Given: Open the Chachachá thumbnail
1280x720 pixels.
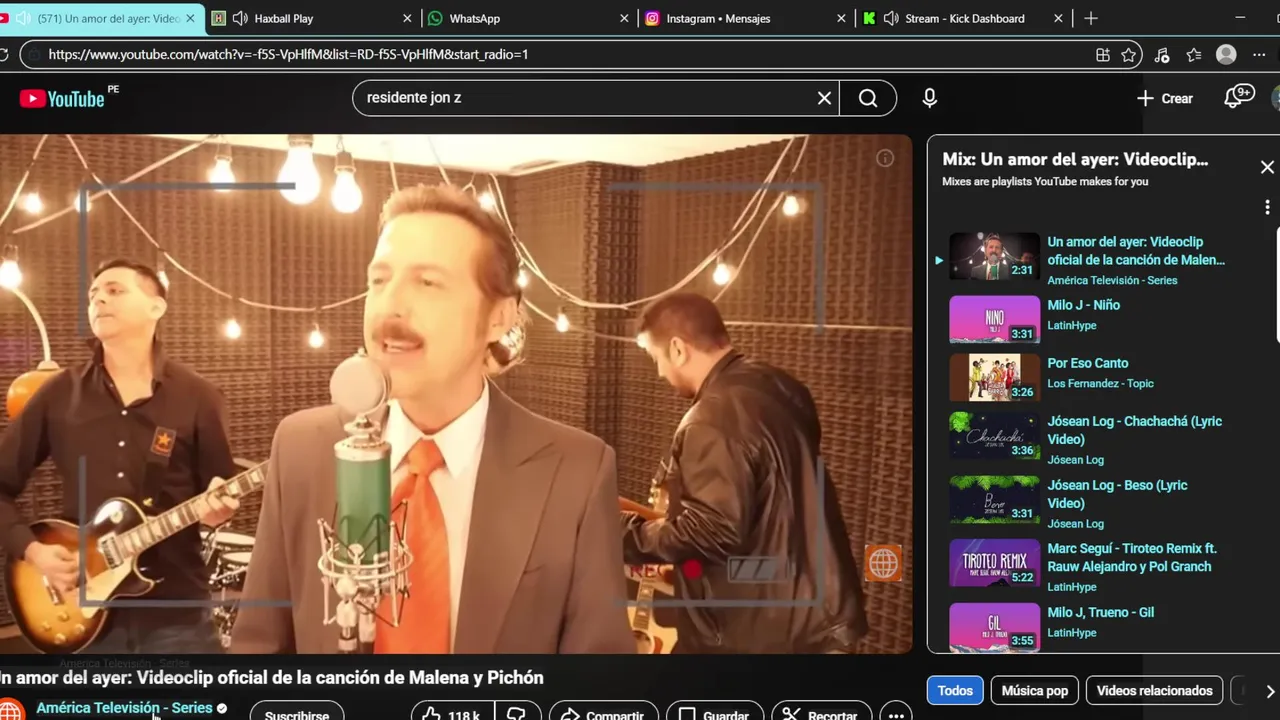Looking at the screenshot, I should click(x=994, y=436).
